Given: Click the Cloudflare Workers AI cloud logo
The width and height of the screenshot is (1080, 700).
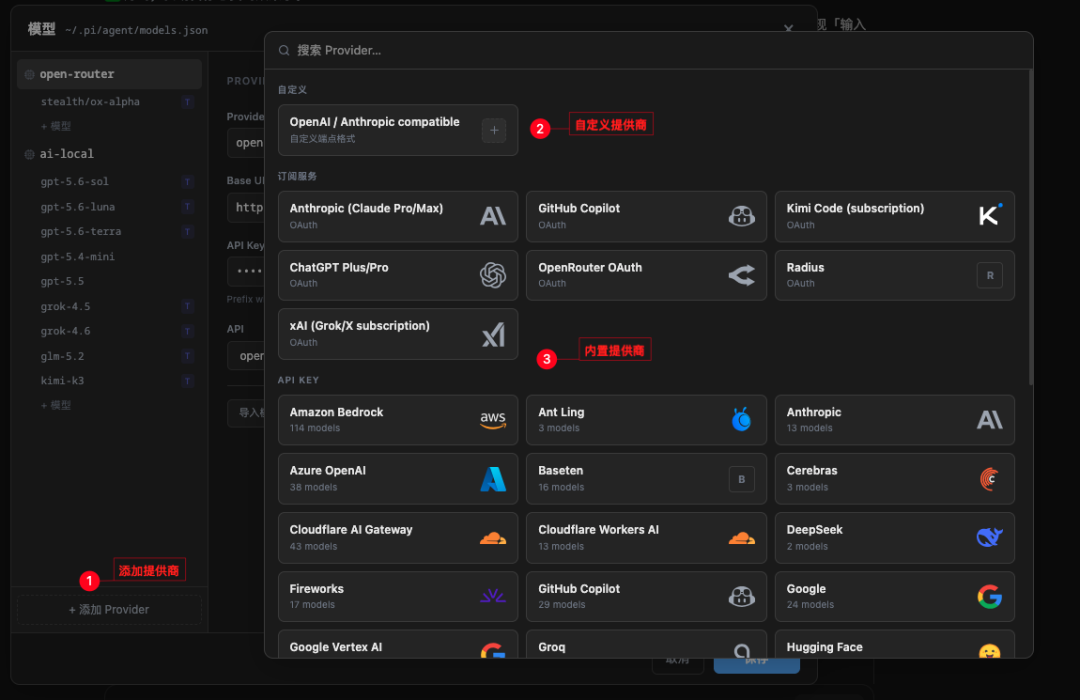Looking at the screenshot, I should [741, 538].
